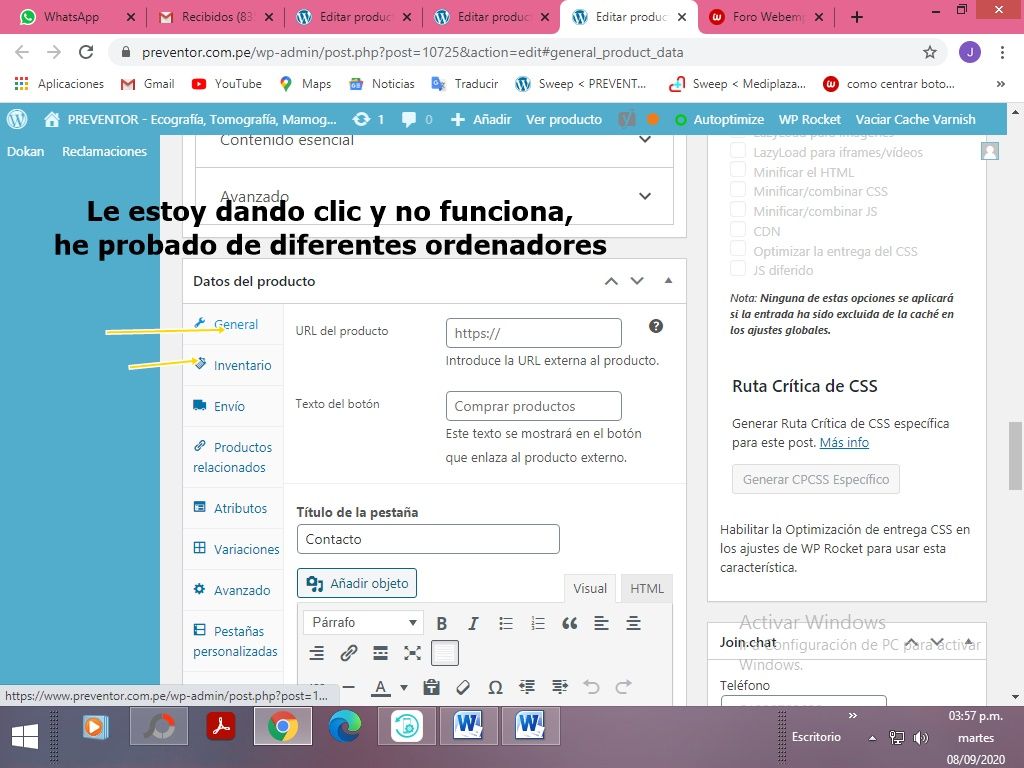Click the URL del producto field
Viewport: 1024px width, 768px height.
click(x=534, y=333)
